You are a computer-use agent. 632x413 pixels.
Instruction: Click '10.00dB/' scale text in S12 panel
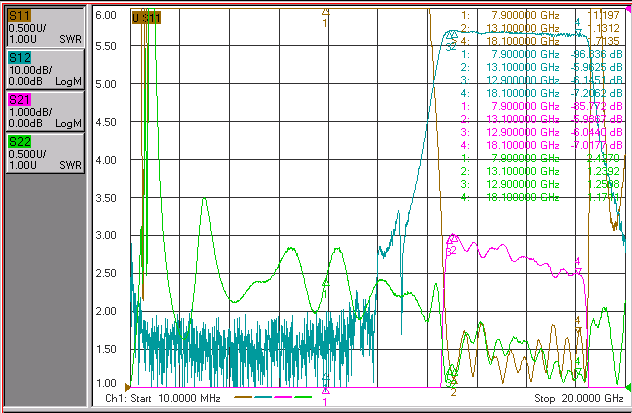[30, 70]
